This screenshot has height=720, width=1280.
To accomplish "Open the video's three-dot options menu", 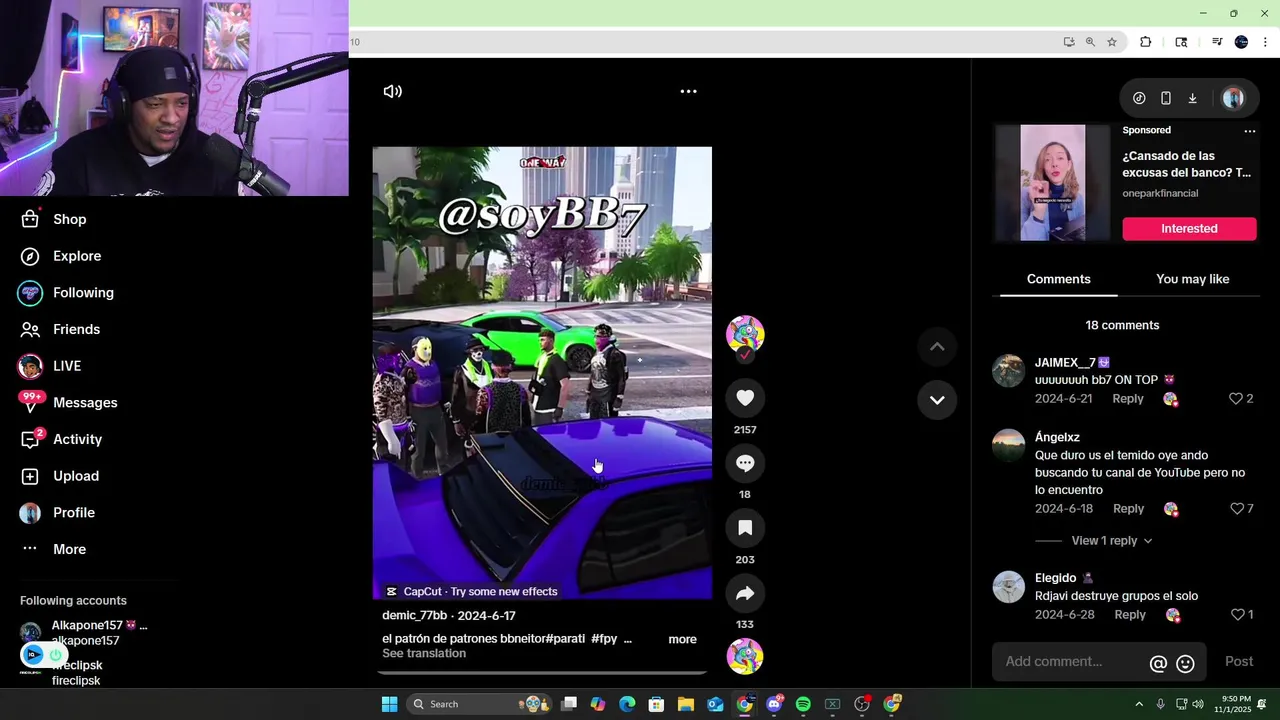I will click(x=688, y=91).
